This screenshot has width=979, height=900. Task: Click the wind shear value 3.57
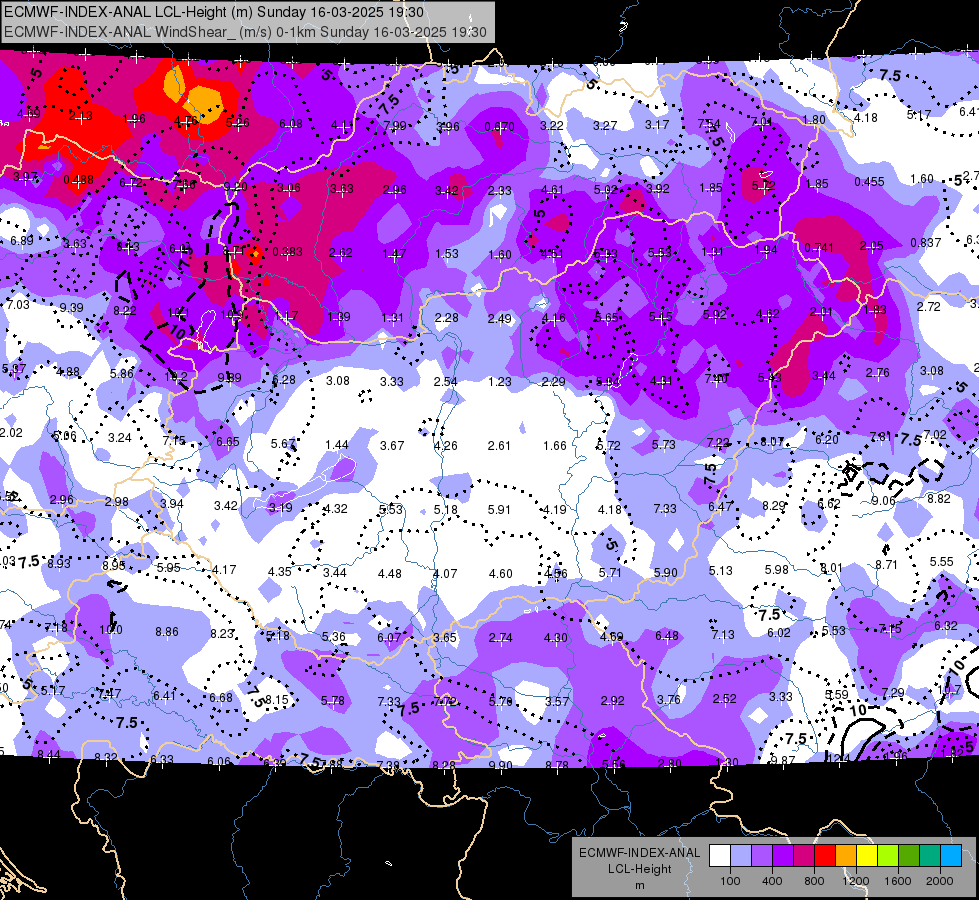[x=557, y=701]
